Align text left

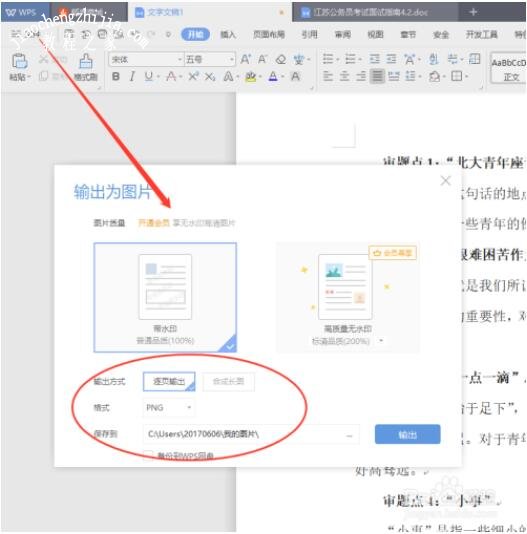tap(328, 76)
